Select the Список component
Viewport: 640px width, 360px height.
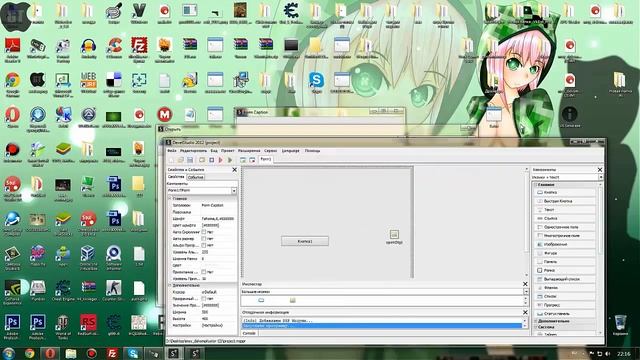pyautogui.click(x=564, y=296)
